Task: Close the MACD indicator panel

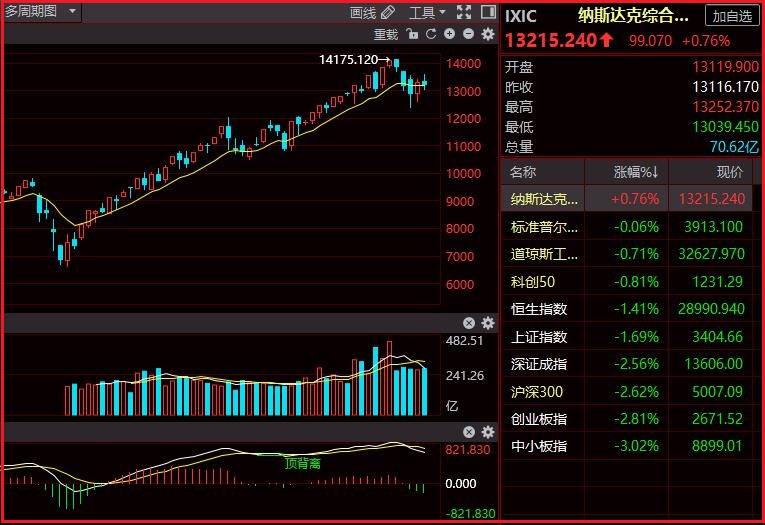Action: [x=469, y=432]
